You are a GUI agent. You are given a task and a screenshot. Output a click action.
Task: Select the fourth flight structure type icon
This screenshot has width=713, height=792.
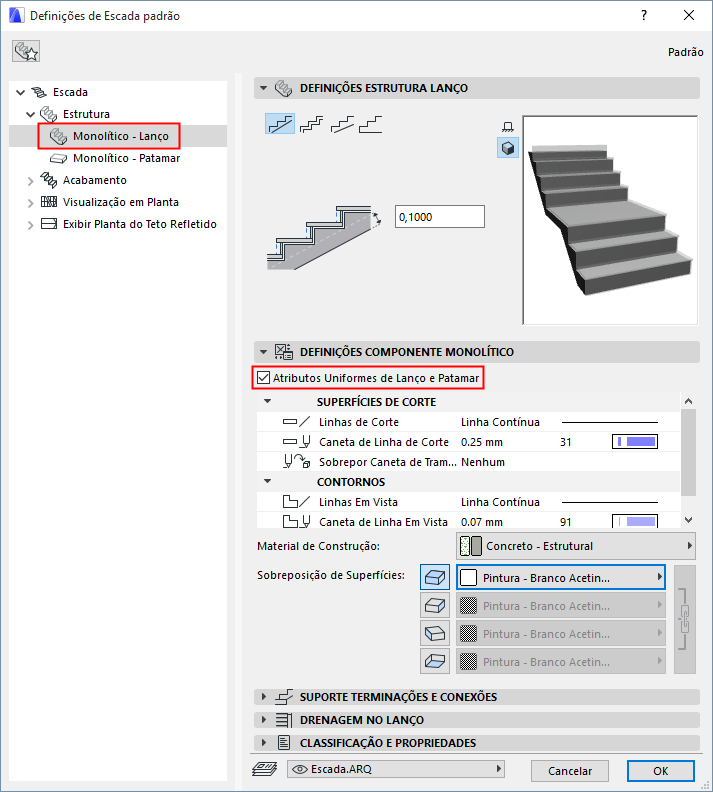[371, 124]
